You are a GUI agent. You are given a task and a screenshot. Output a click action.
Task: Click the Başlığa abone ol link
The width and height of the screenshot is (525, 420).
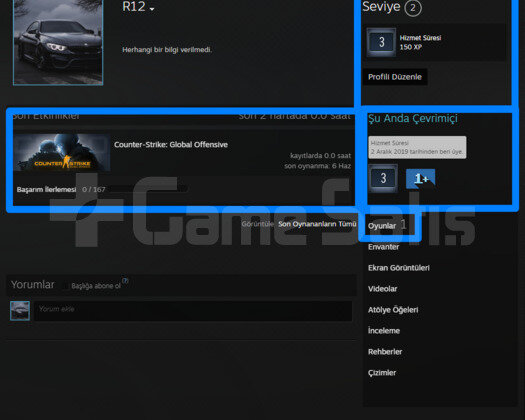pyautogui.click(x=96, y=286)
